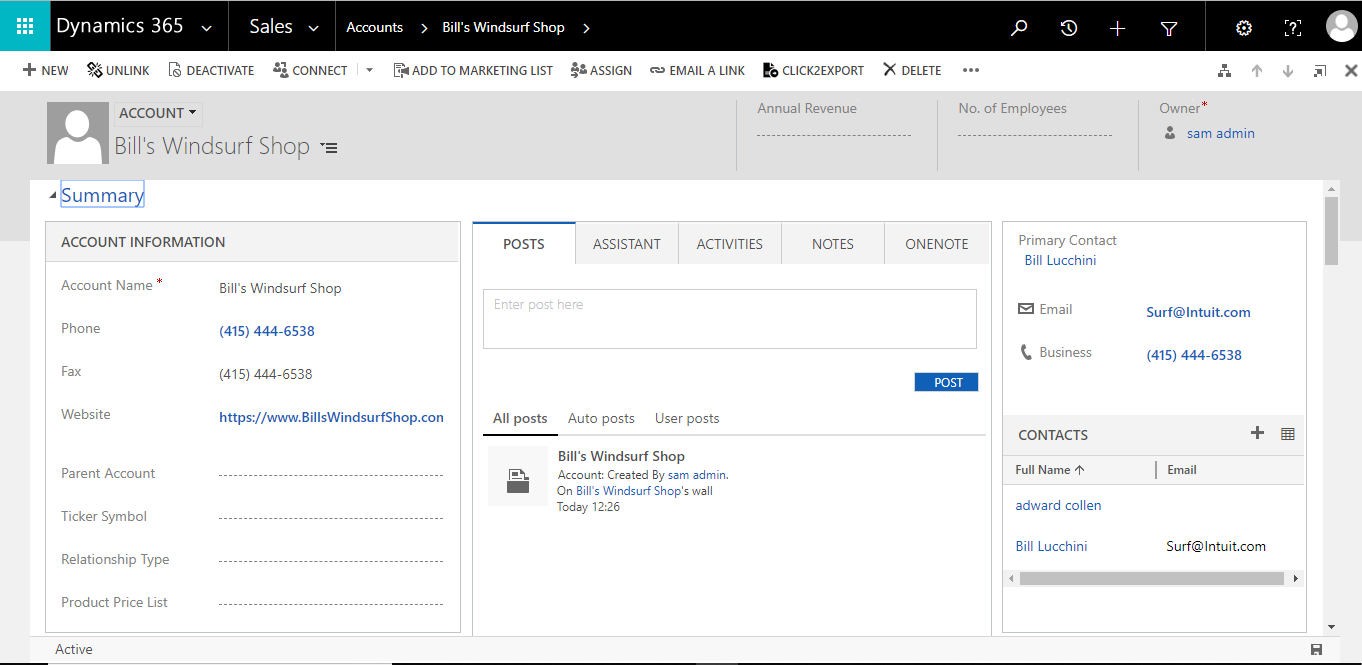Go to next record down arrow
Image resolution: width=1362 pixels, height=665 pixels.
pos(1288,71)
